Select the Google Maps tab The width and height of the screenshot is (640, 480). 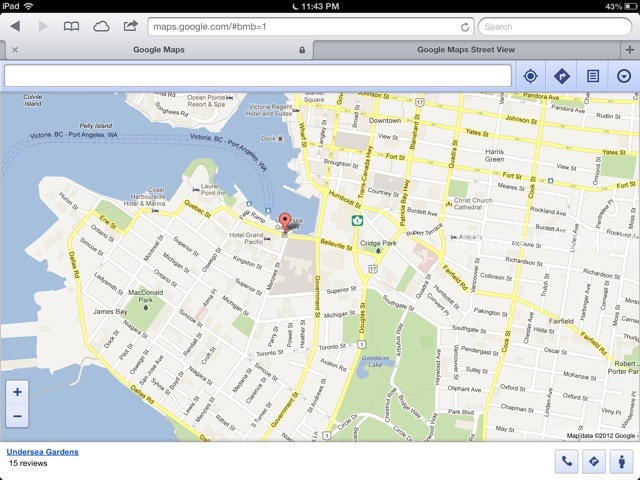pos(159,50)
